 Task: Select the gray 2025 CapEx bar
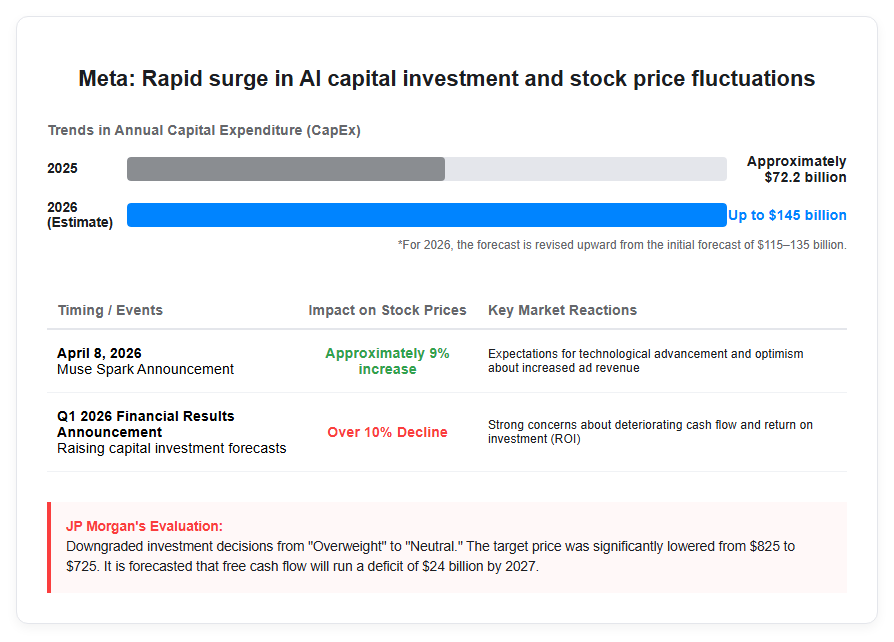coord(286,169)
